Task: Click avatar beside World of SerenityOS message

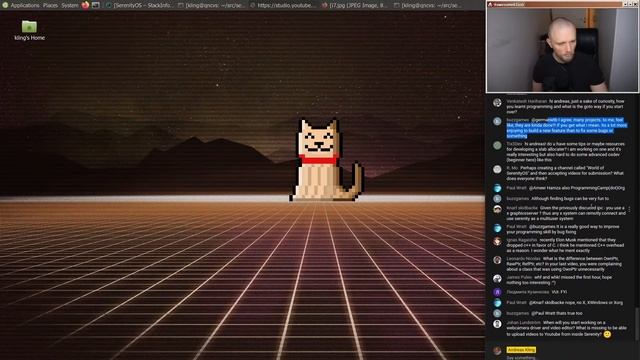Action: (497, 169)
